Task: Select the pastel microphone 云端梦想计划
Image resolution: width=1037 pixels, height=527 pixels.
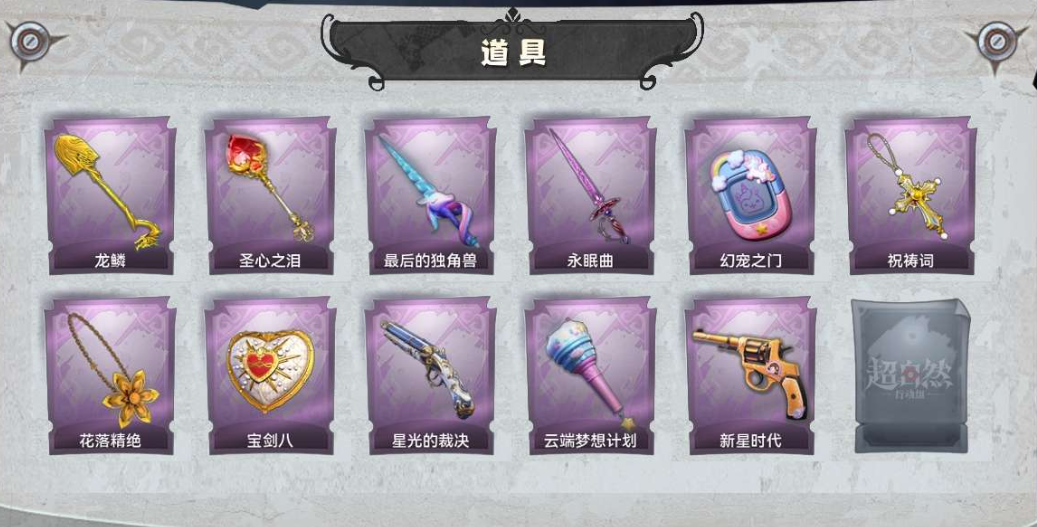Action: pos(591,376)
